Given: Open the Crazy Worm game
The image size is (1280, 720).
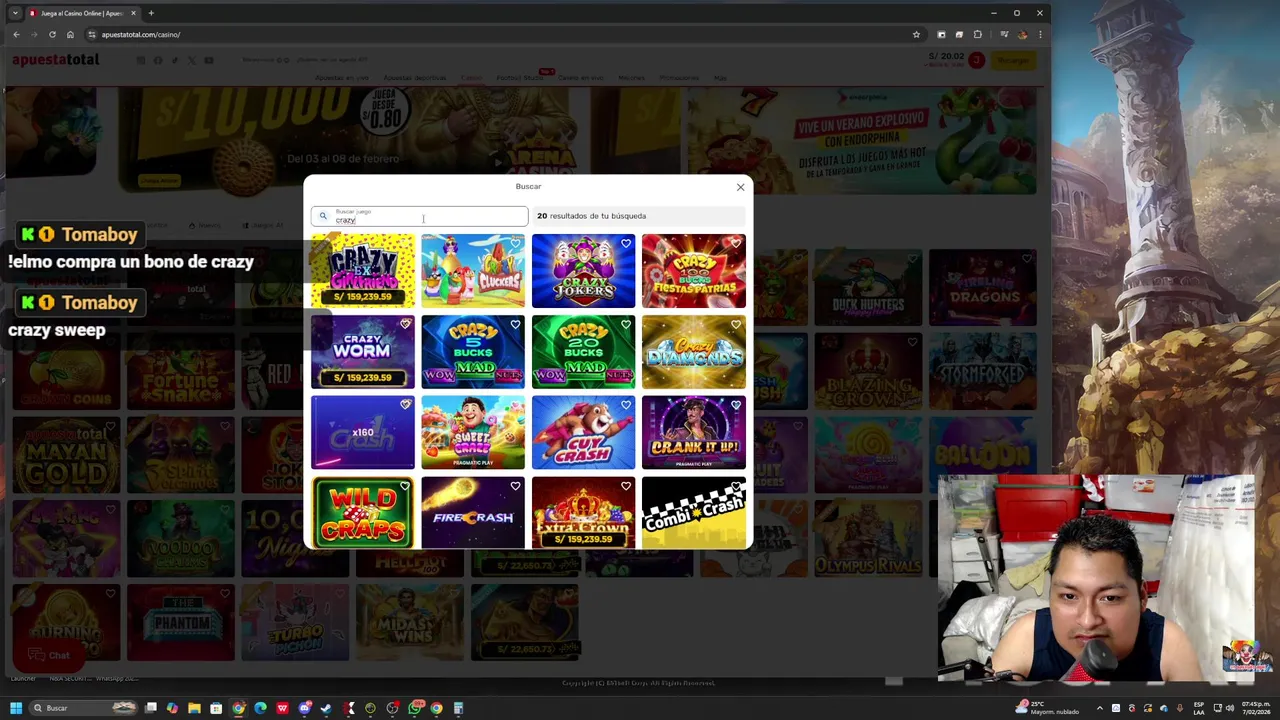Looking at the screenshot, I should click(x=363, y=352).
